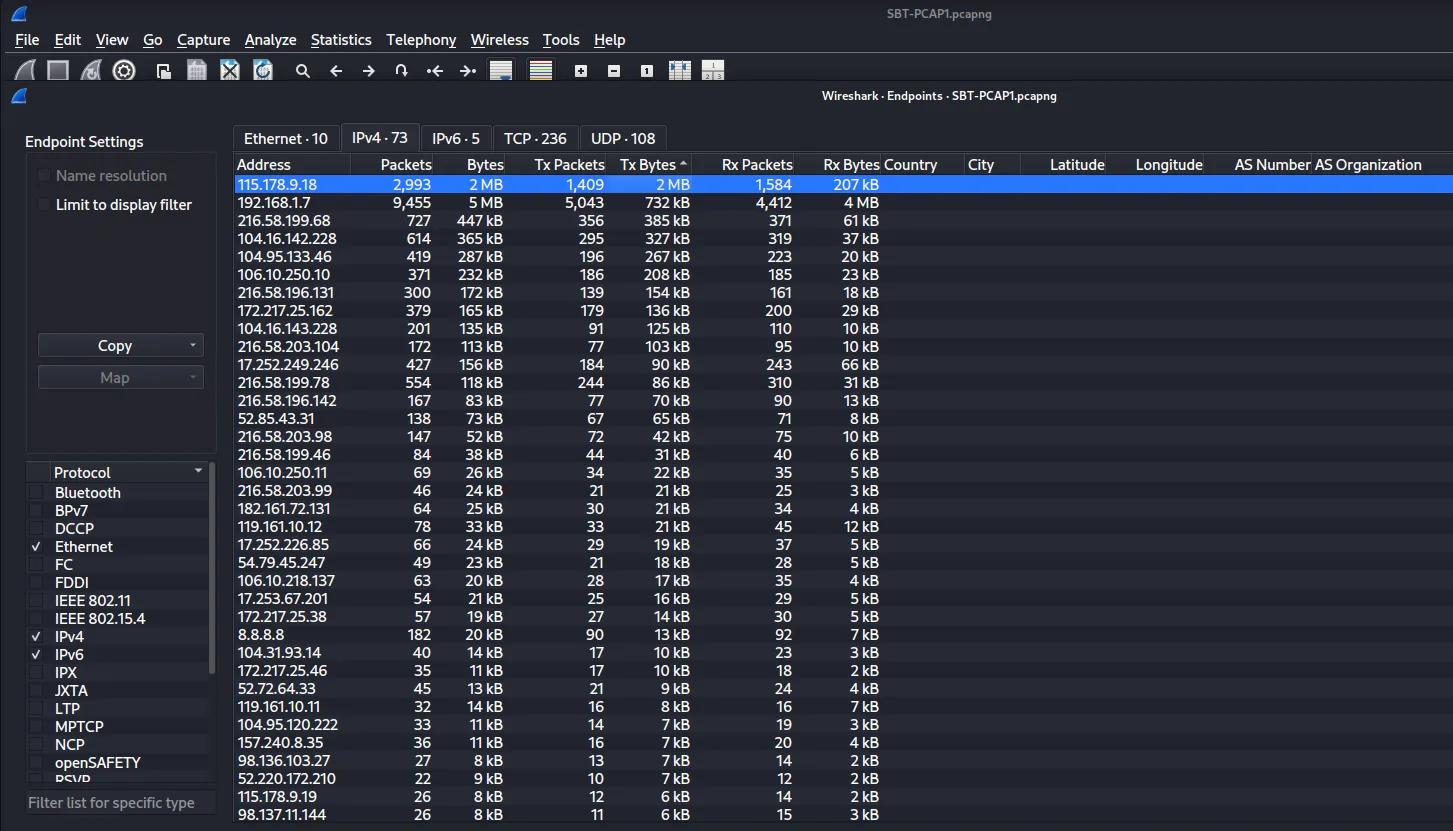Uncheck the Ethernet protocol checkbox
The width and height of the screenshot is (1453, 831).
37,547
